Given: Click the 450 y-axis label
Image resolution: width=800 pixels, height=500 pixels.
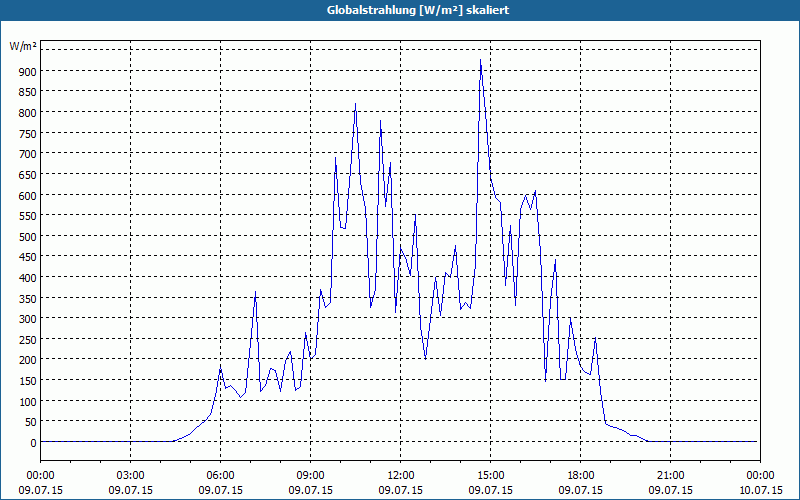Looking at the screenshot, I should [x=28, y=258].
